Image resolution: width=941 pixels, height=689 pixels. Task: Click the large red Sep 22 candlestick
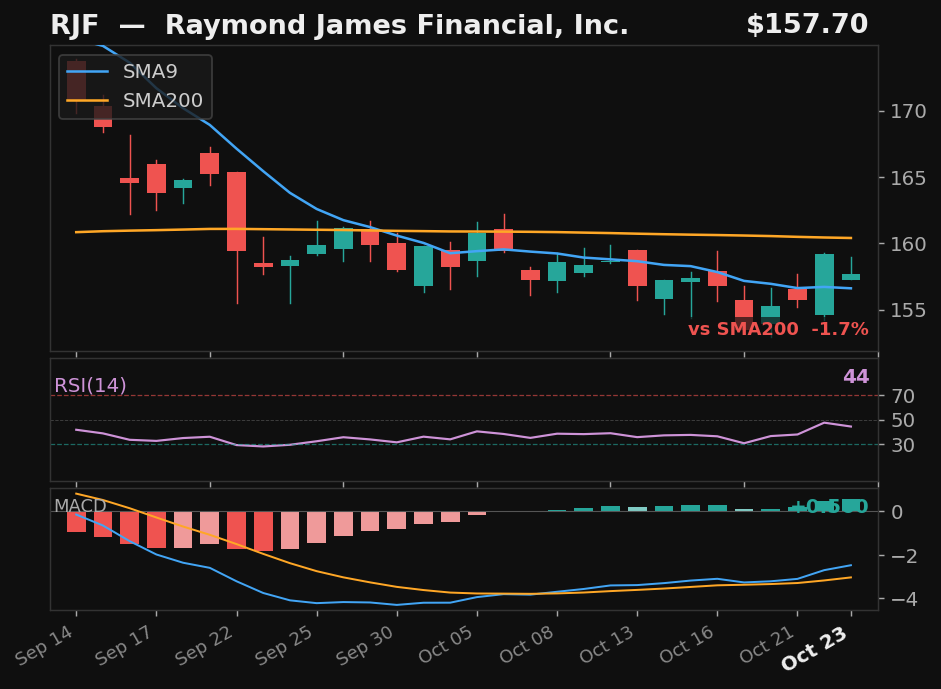pyautogui.click(x=236, y=211)
